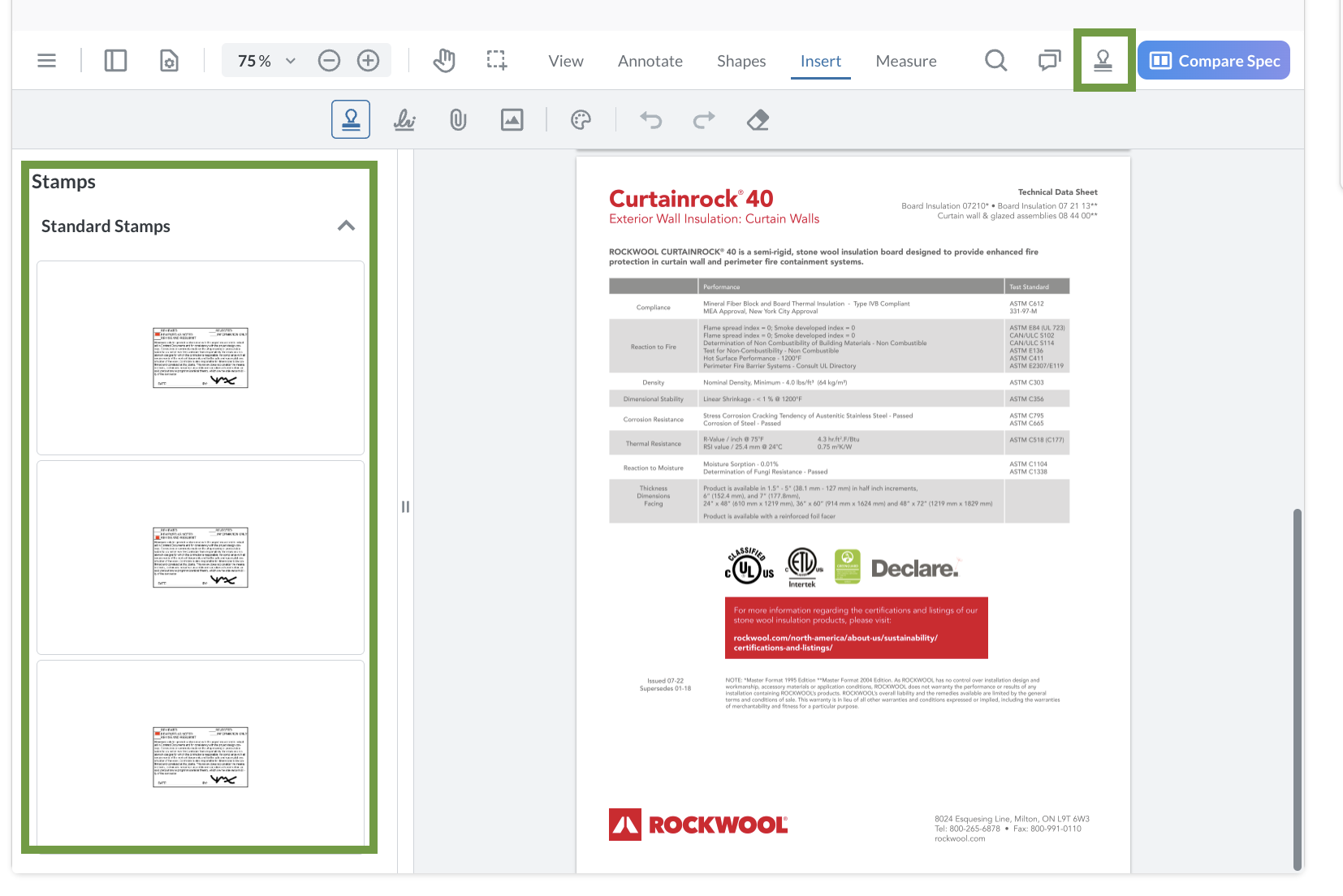Click the Reaction to Moisture row label
Viewport: 1343px width, 896px height.
[654, 467]
